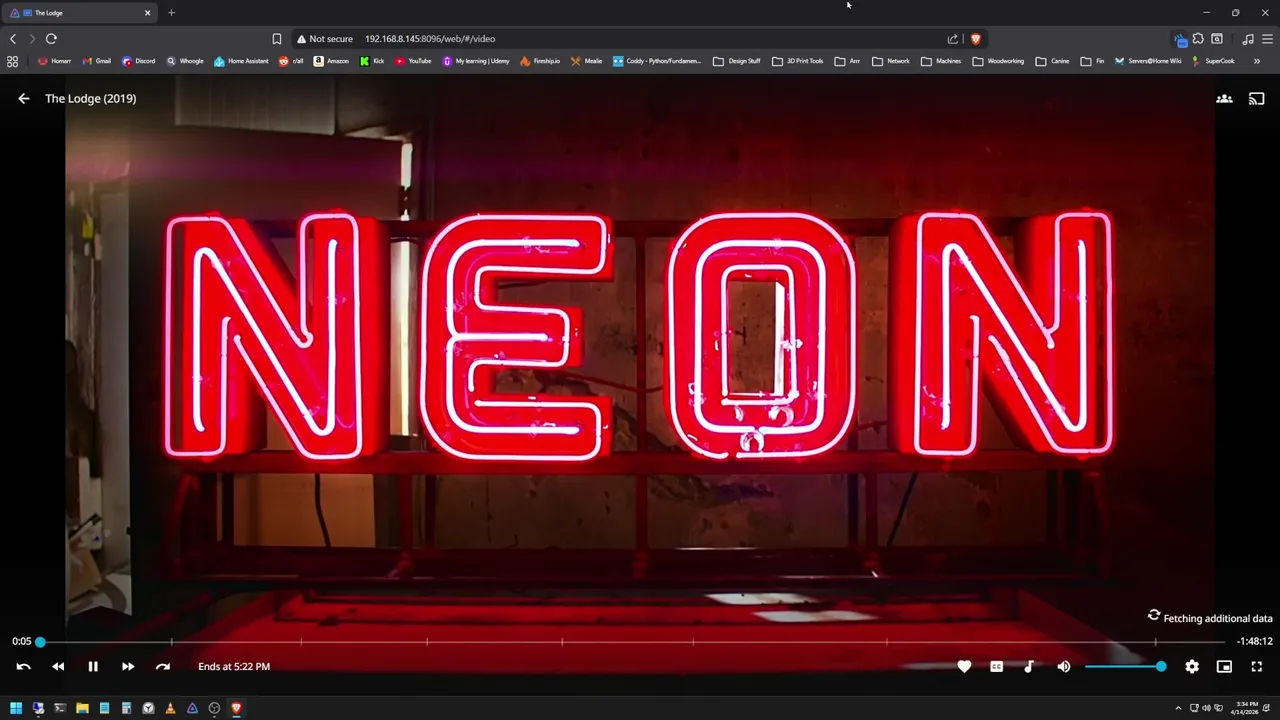Fast-forward the video

(x=128, y=666)
